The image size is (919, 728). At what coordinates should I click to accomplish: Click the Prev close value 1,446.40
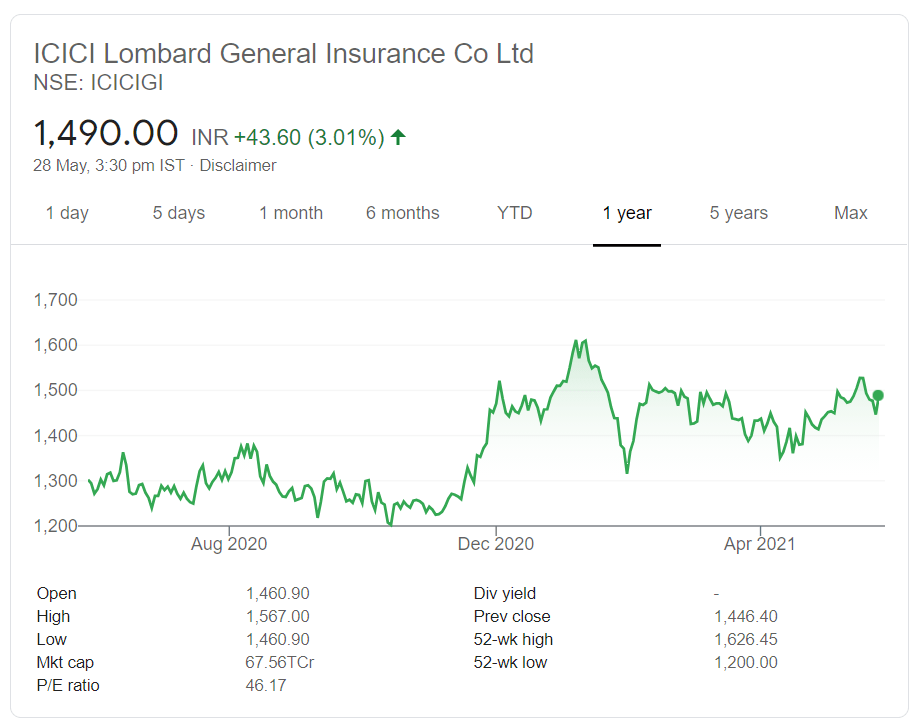[746, 616]
